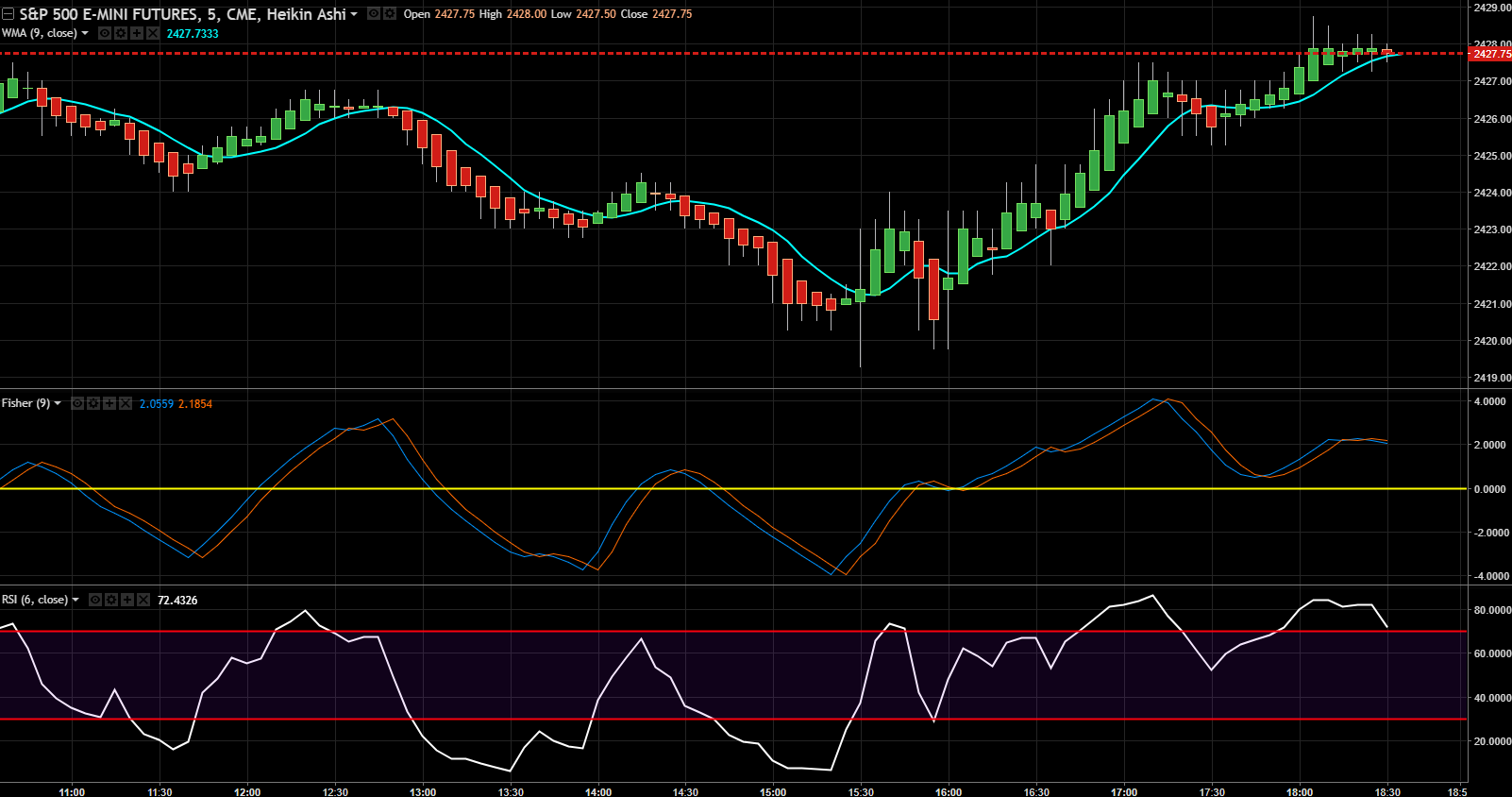Screen dimensions: 1512x797
Task: Expand the WMA (9, close) indicator dropdown
Action: click(x=85, y=33)
